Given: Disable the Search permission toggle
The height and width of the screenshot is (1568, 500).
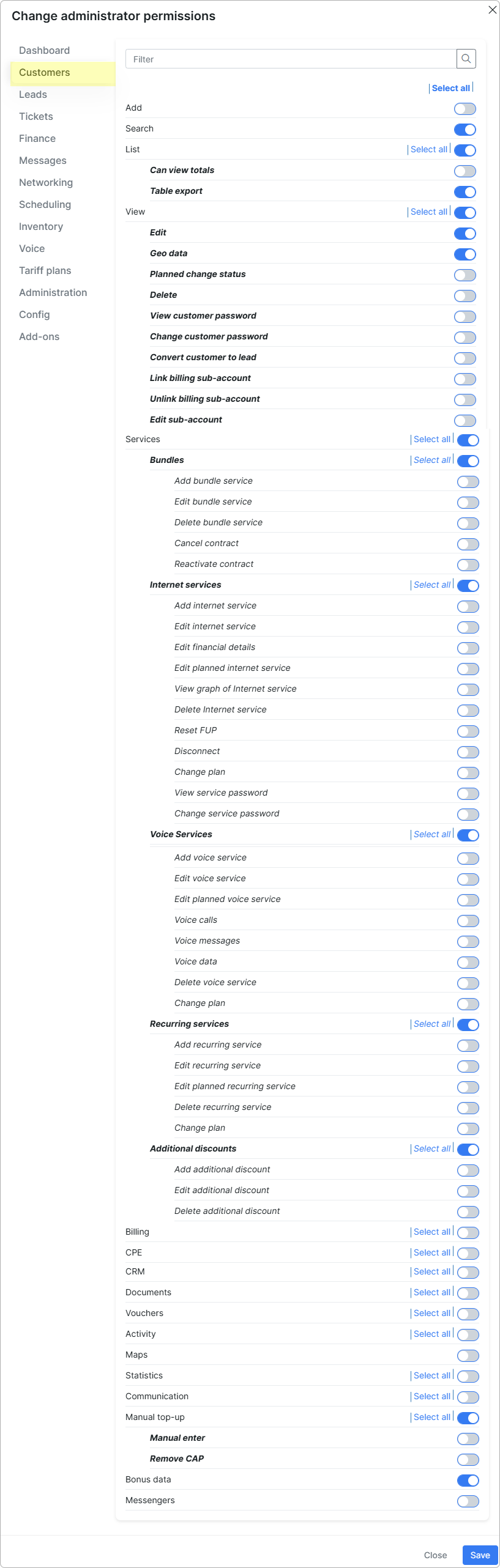Looking at the screenshot, I should pyautogui.click(x=465, y=130).
